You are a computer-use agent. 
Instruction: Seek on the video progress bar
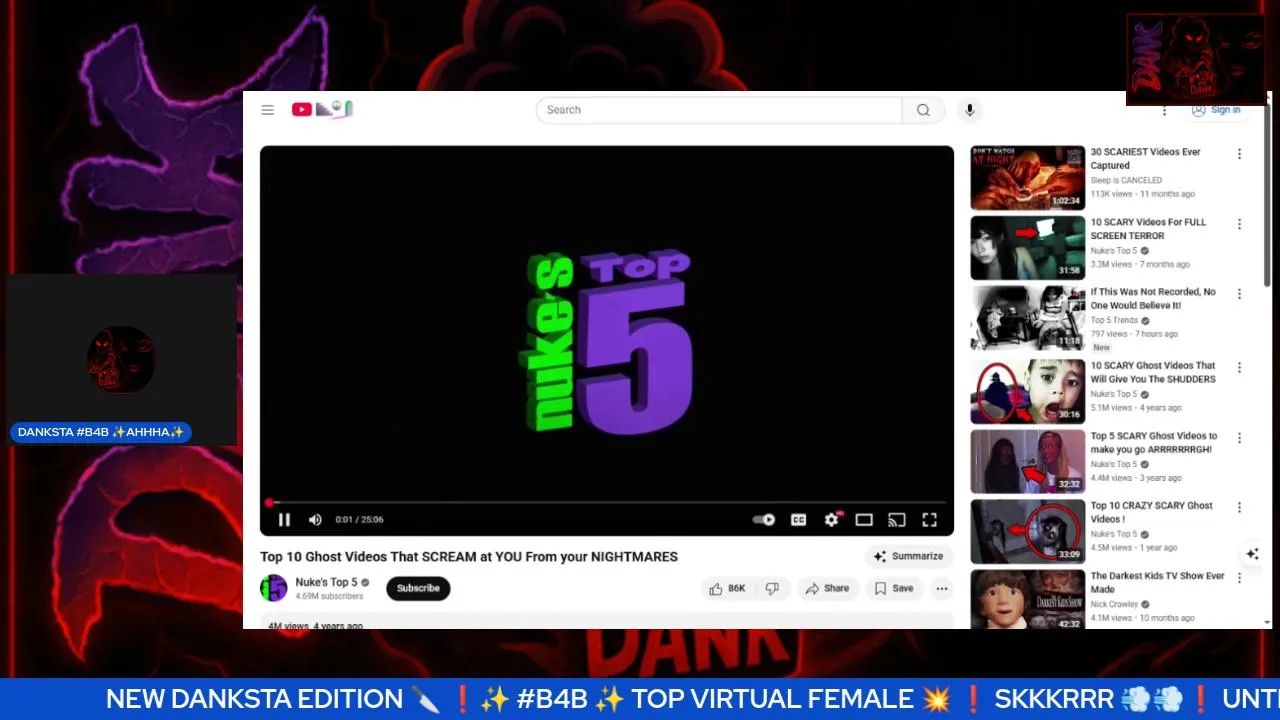[x=607, y=503]
